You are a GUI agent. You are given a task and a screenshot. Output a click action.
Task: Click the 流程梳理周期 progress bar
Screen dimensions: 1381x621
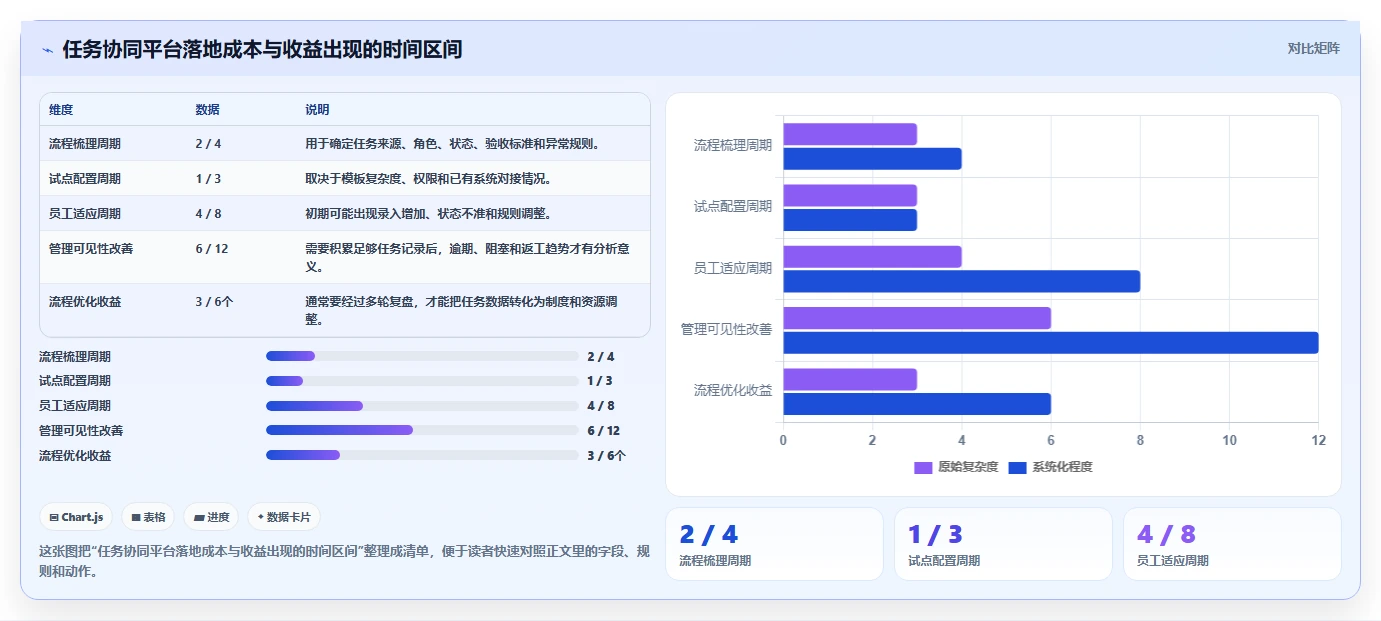click(x=422, y=356)
